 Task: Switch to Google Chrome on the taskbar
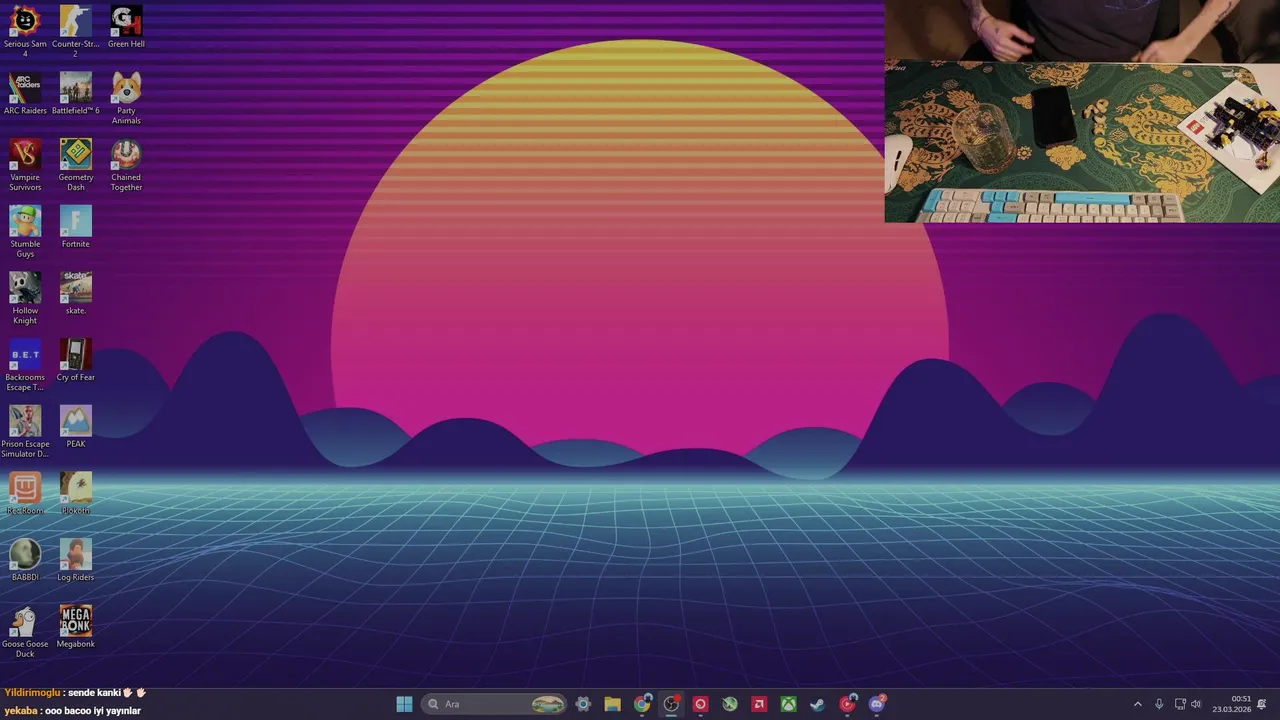[642, 704]
